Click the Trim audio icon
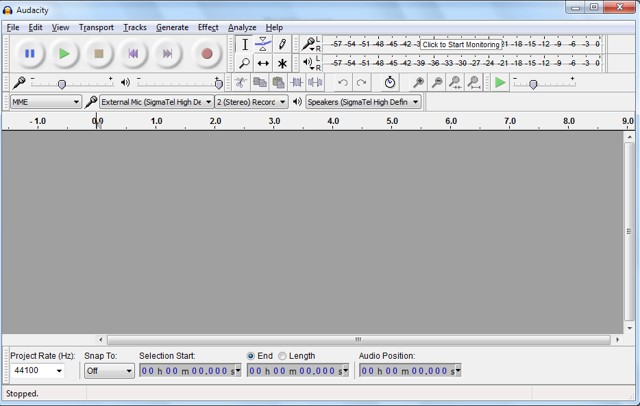This screenshot has height=406, width=640. tap(297, 83)
